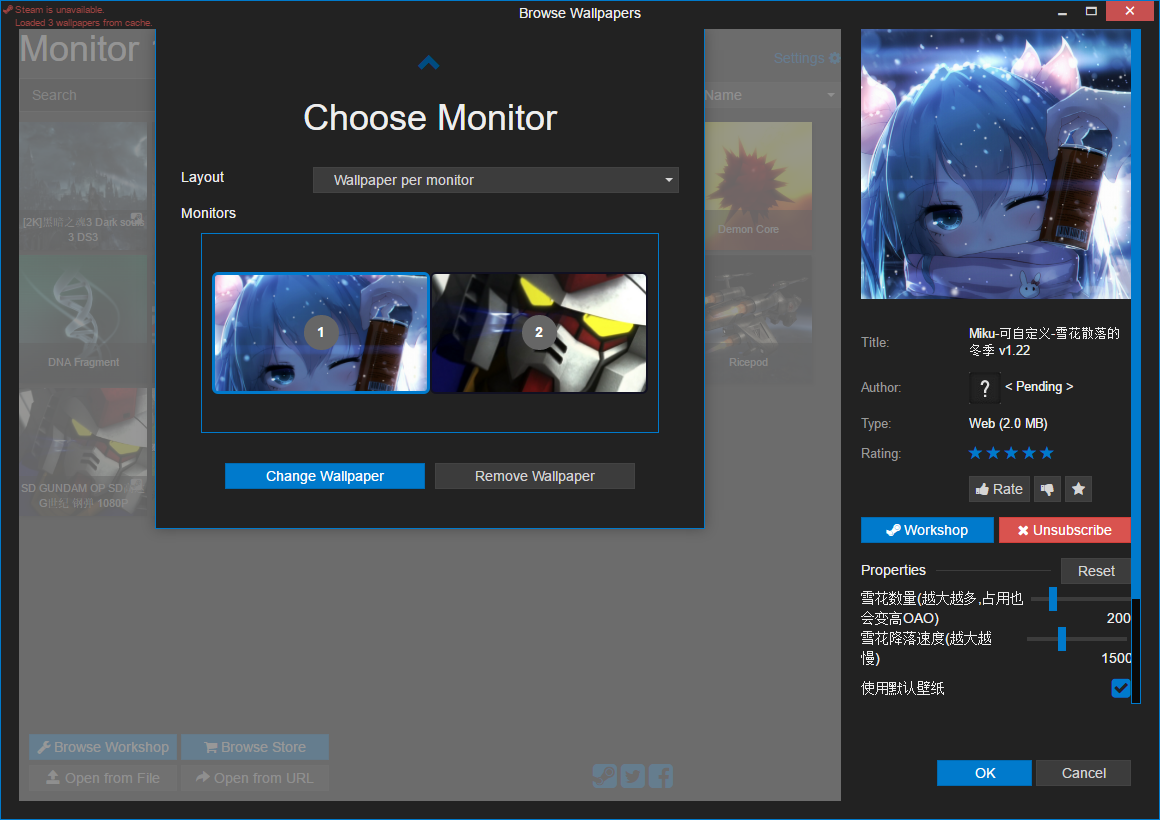Click the author question mark avatar
Screen dimensions: 1160x820
point(984,387)
